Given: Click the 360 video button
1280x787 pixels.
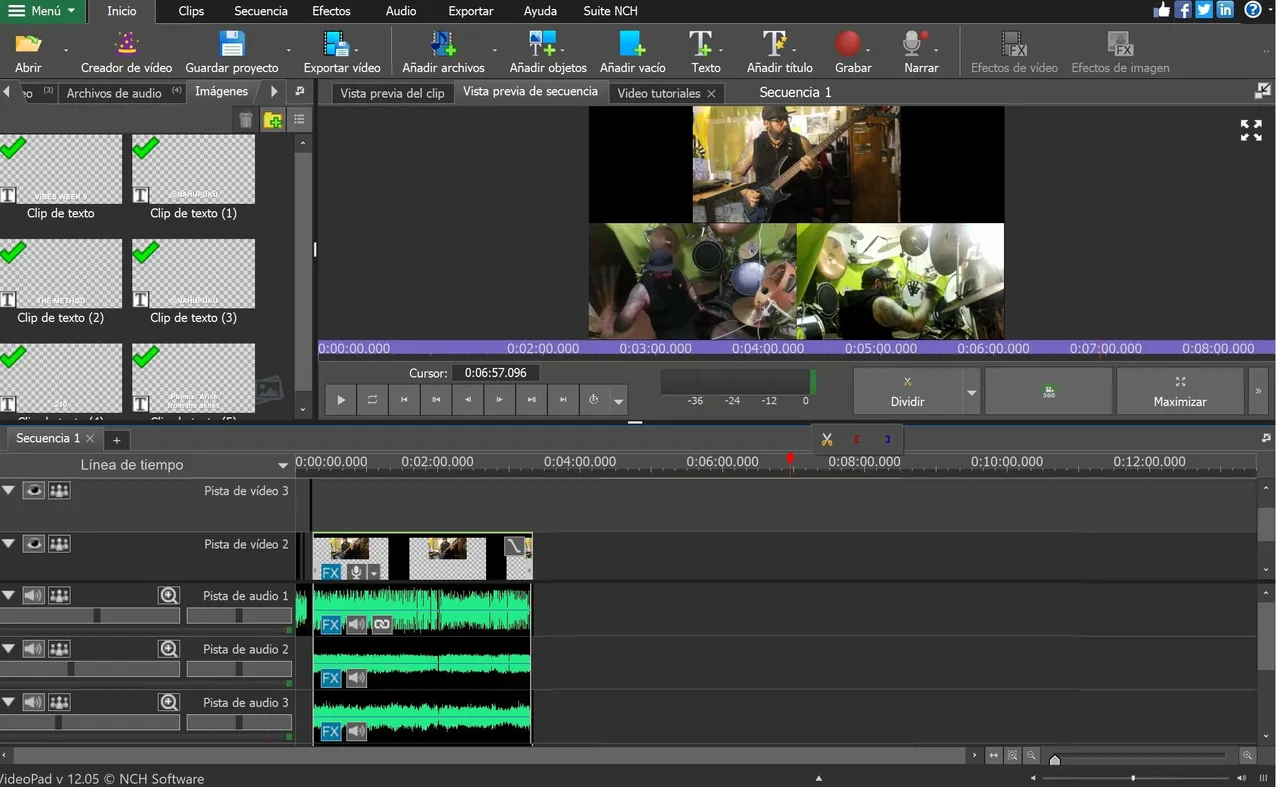Looking at the screenshot, I should click(1048, 391).
